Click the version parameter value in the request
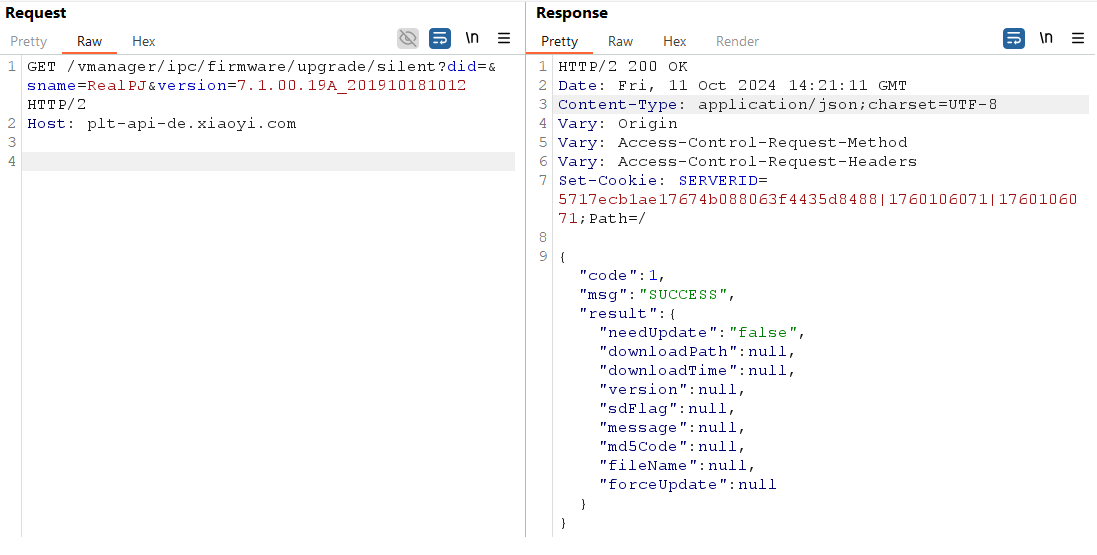1097x555 pixels. pos(351,86)
